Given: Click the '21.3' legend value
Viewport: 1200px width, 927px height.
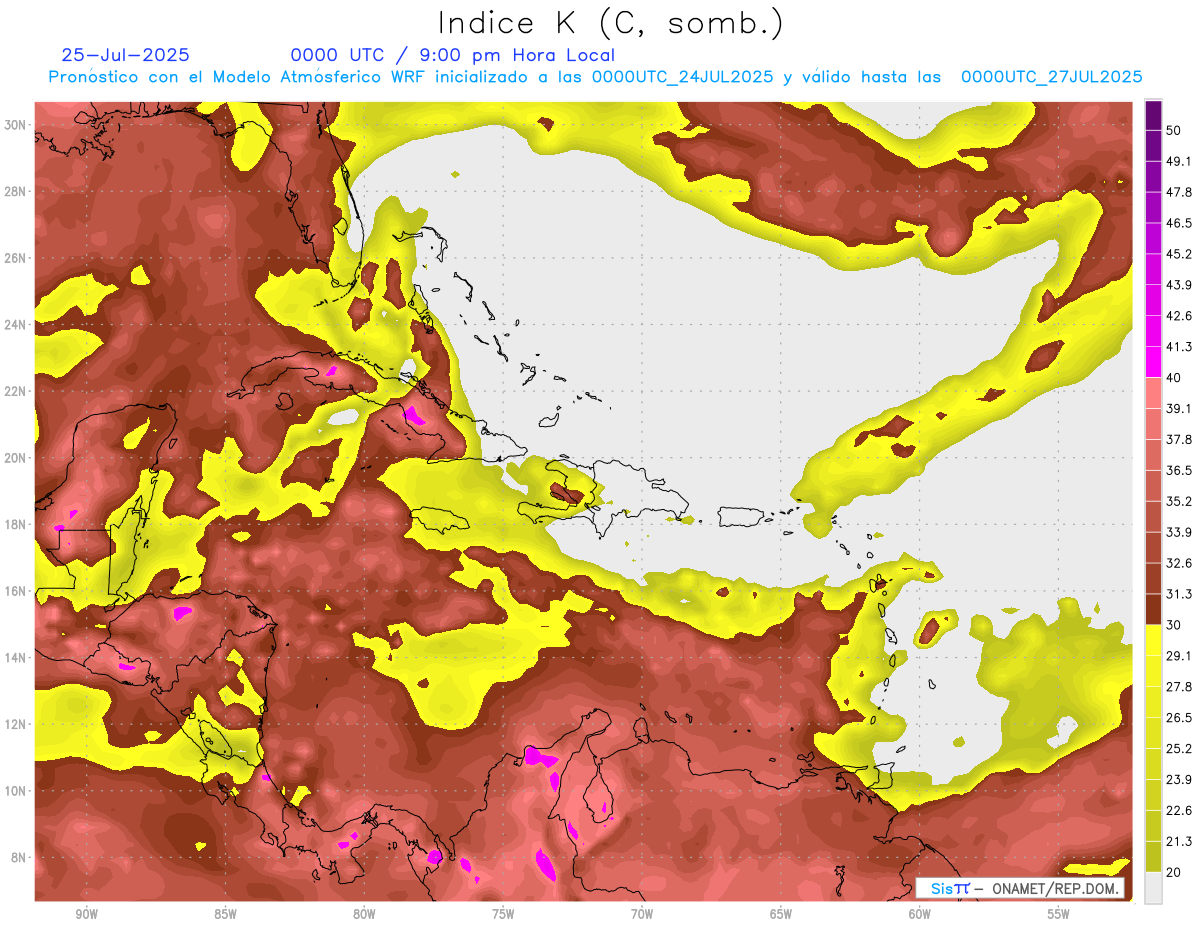Looking at the screenshot, I should (1178, 842).
